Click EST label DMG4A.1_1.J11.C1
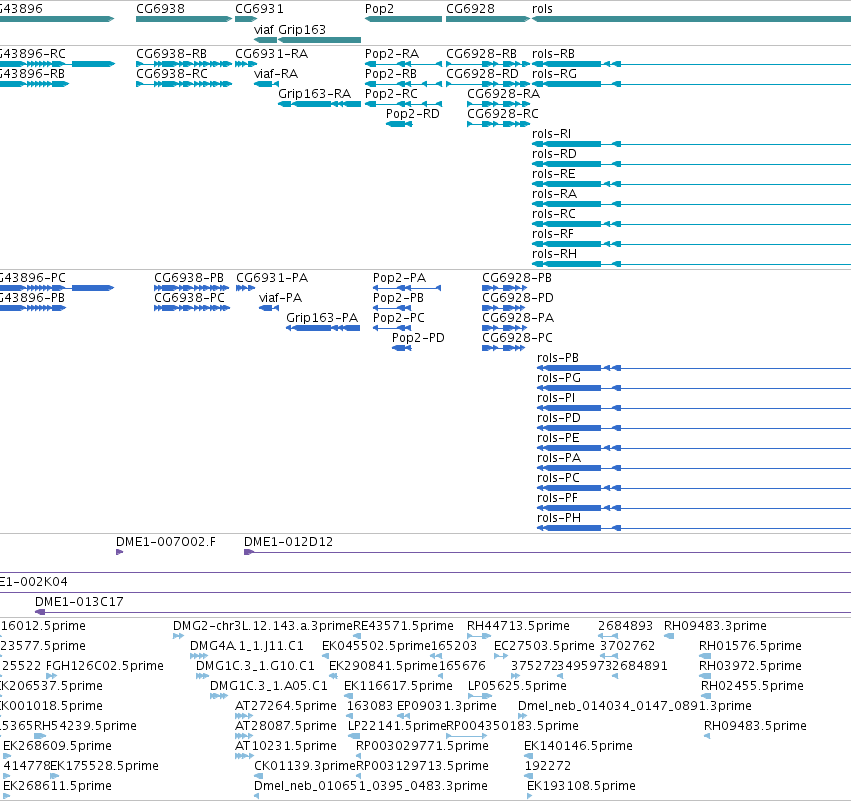 [247, 646]
